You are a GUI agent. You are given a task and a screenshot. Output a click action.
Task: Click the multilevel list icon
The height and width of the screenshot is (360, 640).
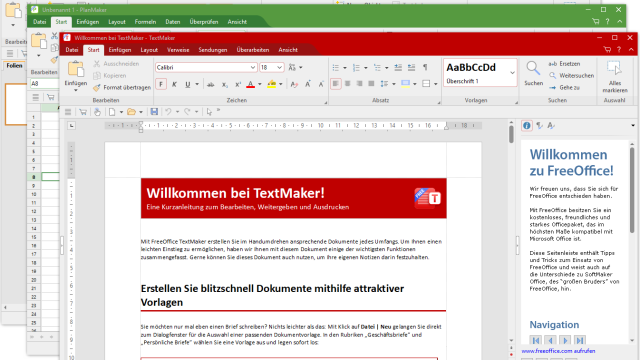point(377,67)
